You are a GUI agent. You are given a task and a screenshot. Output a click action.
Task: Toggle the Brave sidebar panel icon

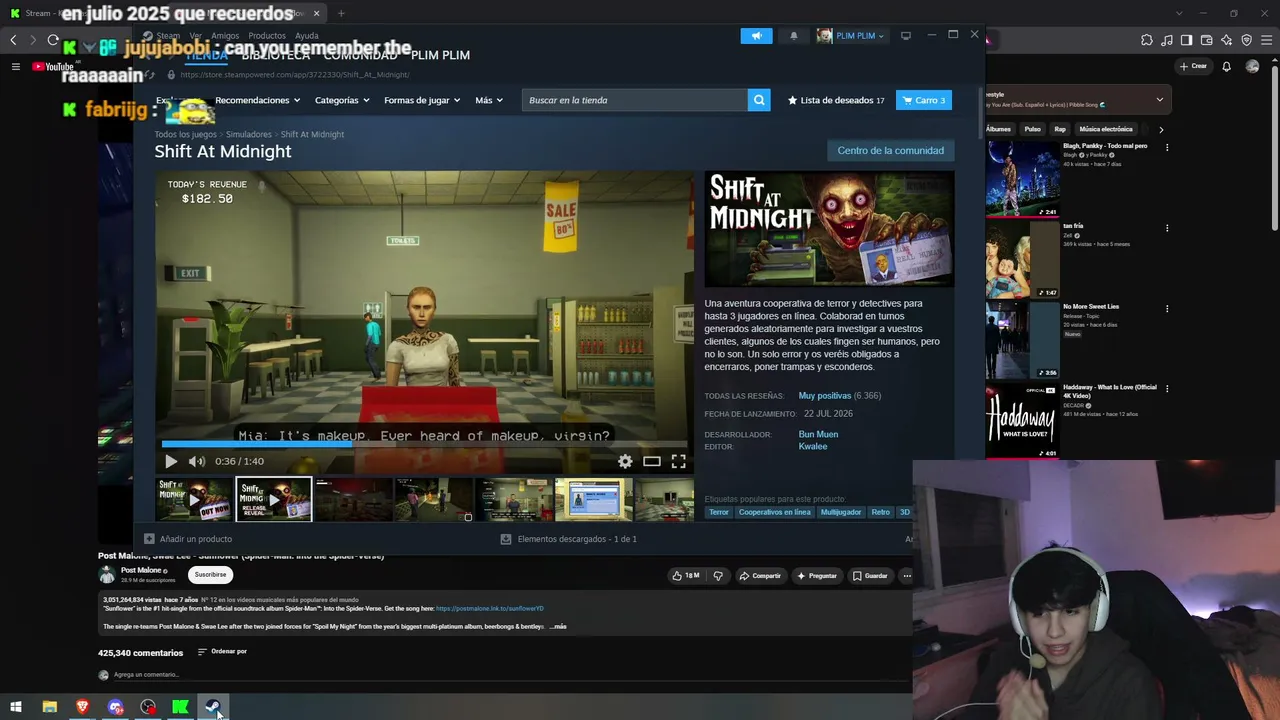1187,40
